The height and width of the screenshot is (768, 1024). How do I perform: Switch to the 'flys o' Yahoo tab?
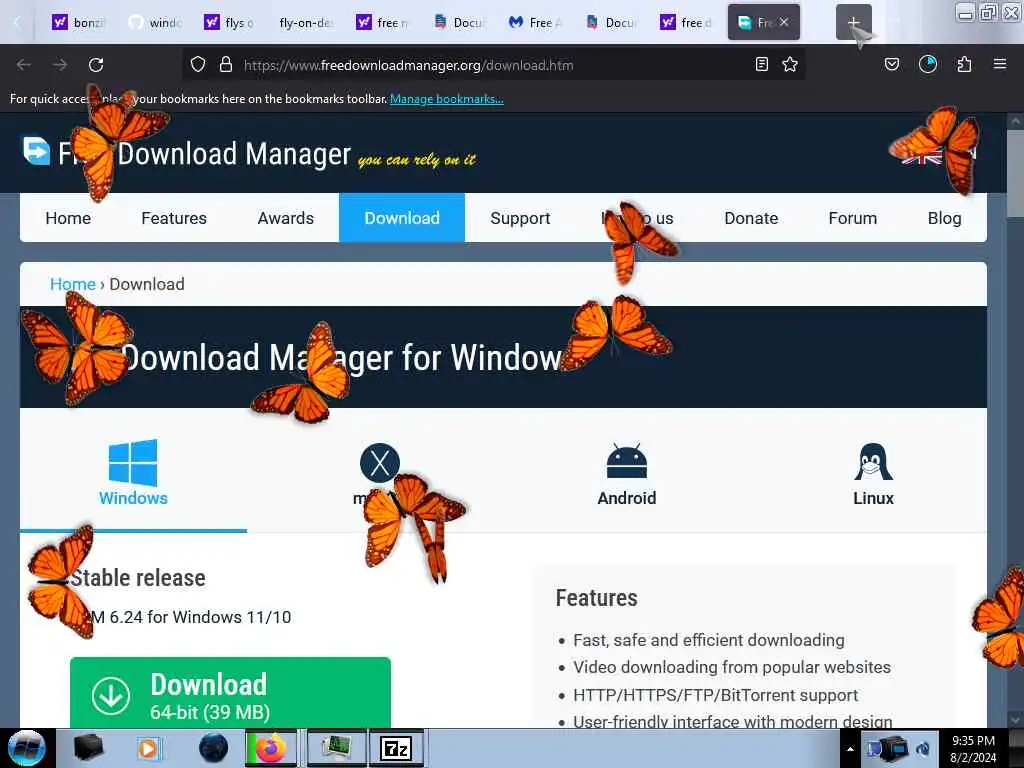click(x=230, y=22)
